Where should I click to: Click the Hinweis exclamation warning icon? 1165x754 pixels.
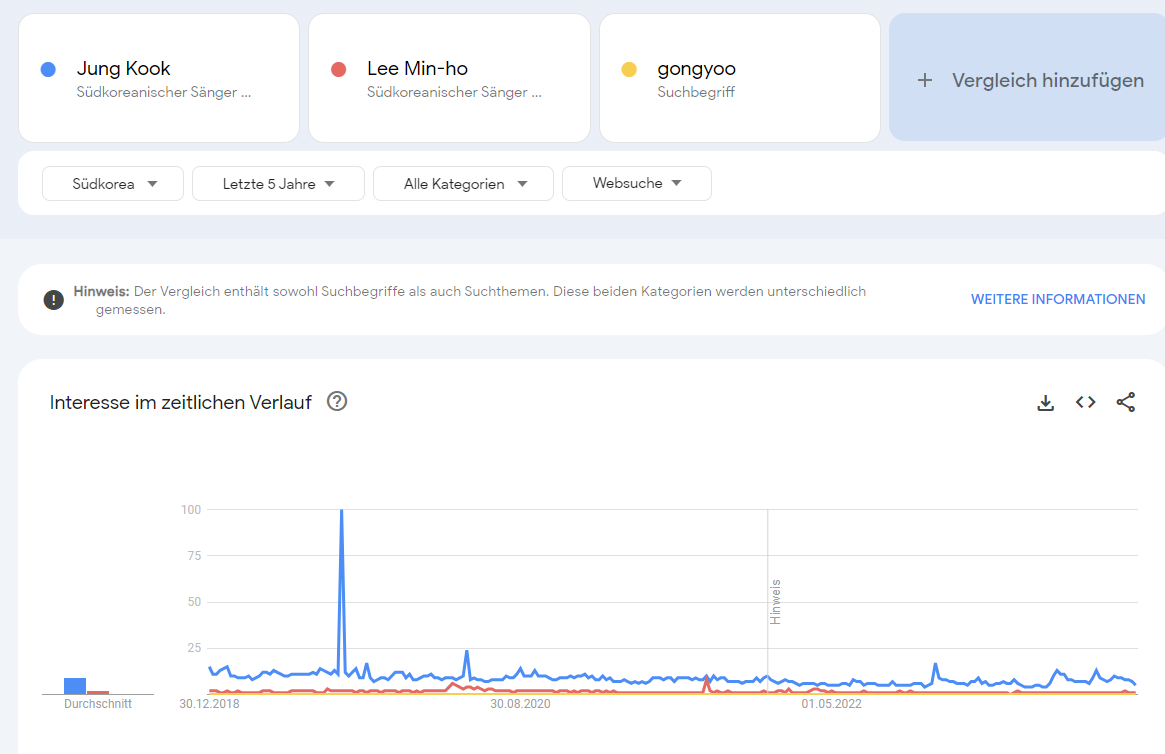53,300
